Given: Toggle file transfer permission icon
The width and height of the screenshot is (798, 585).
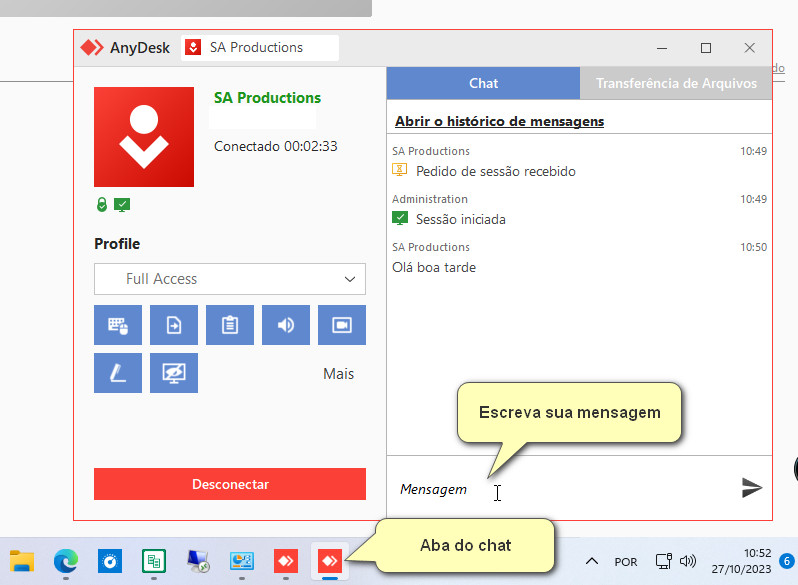Looking at the screenshot, I should 174,325.
